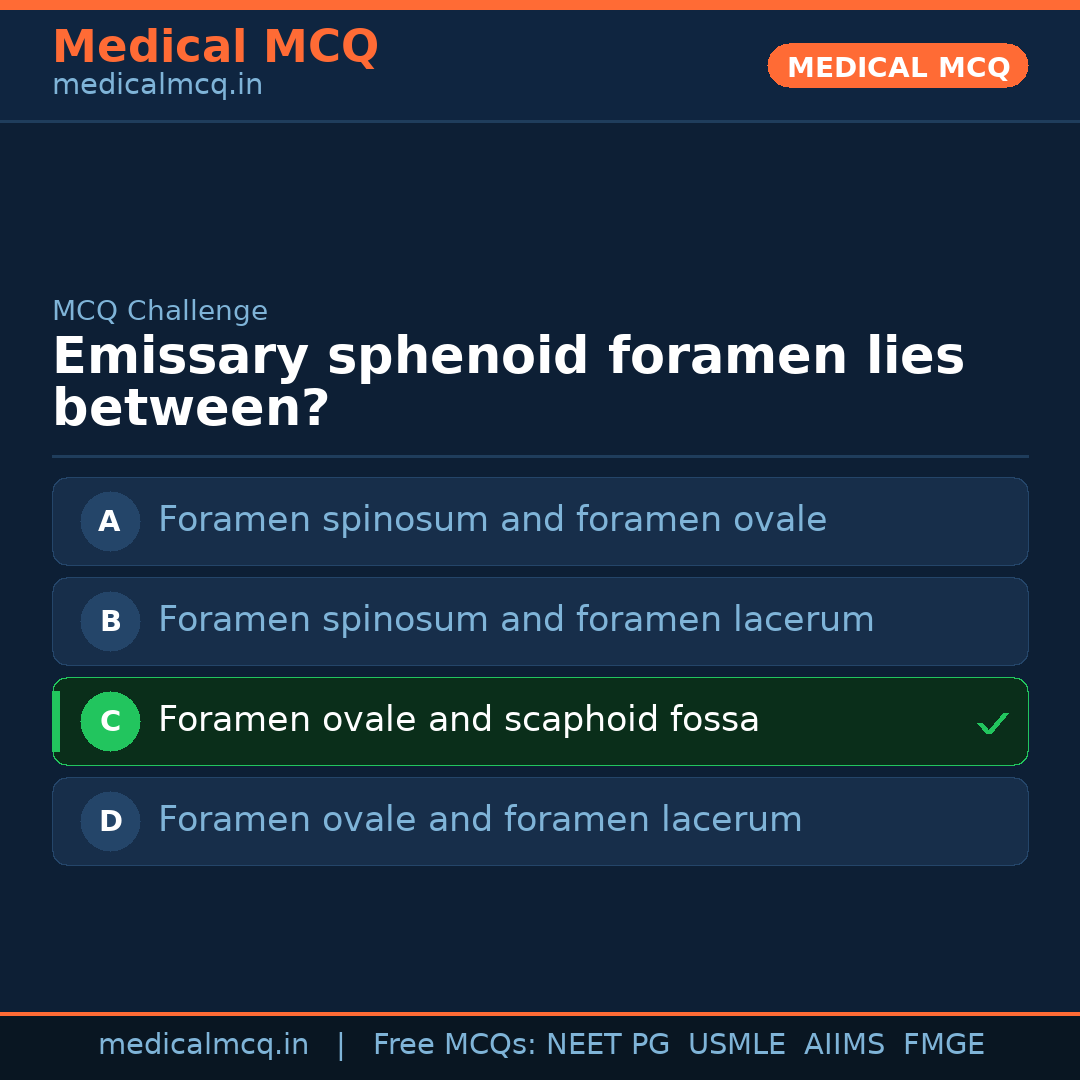Click 'Foramen ovale and scaphoid fossa' answer text
The height and width of the screenshot is (1080, 1080).
[458, 720]
